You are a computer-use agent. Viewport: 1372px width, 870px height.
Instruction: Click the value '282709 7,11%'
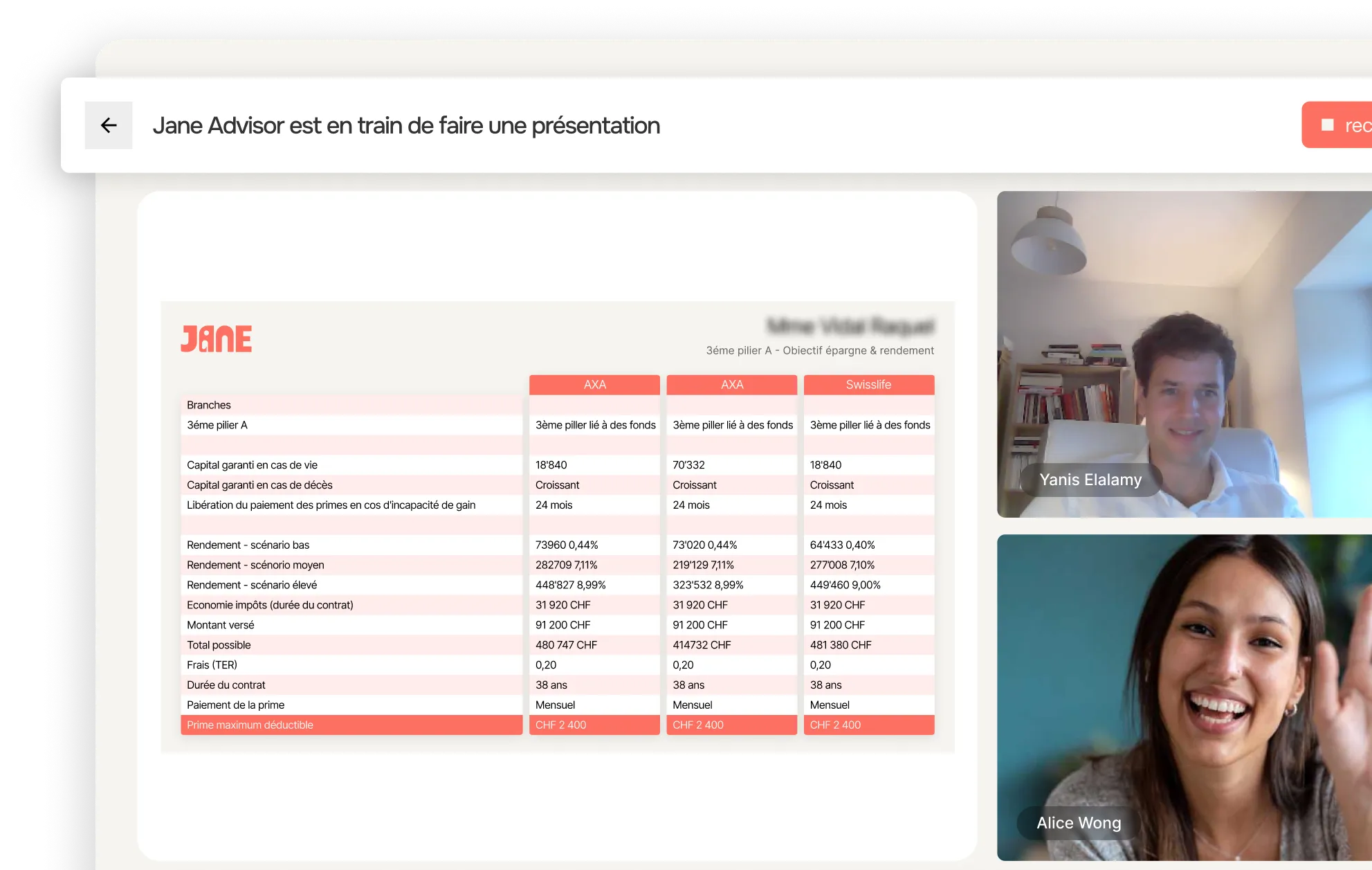566,565
